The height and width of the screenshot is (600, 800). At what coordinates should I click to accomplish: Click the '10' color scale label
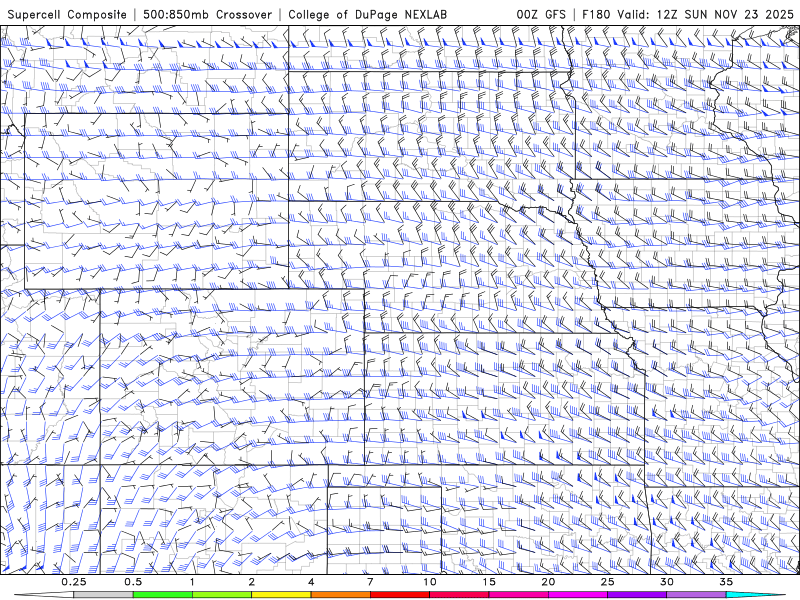coord(430,582)
